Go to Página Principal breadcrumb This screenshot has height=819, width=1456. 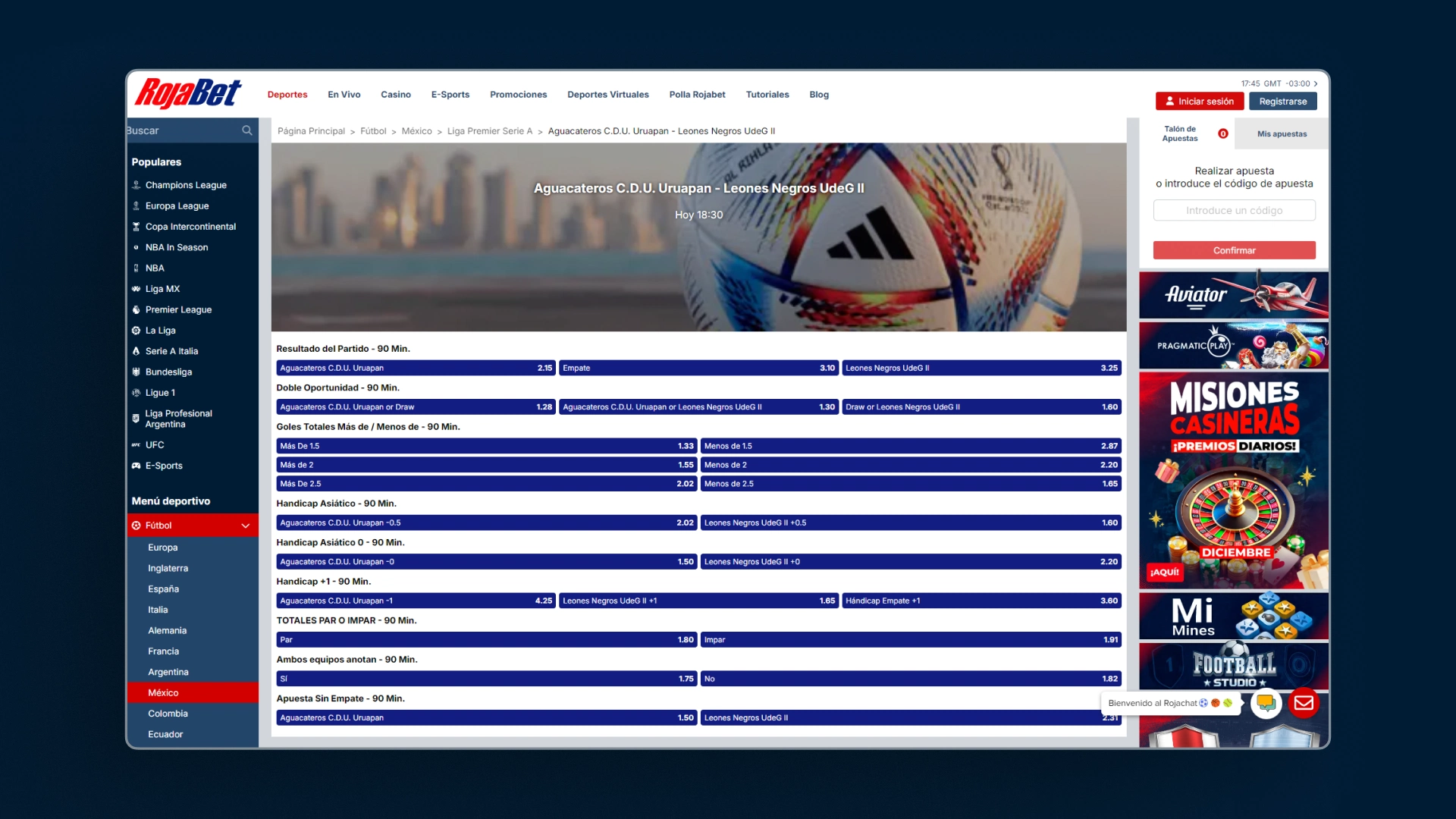click(x=311, y=131)
